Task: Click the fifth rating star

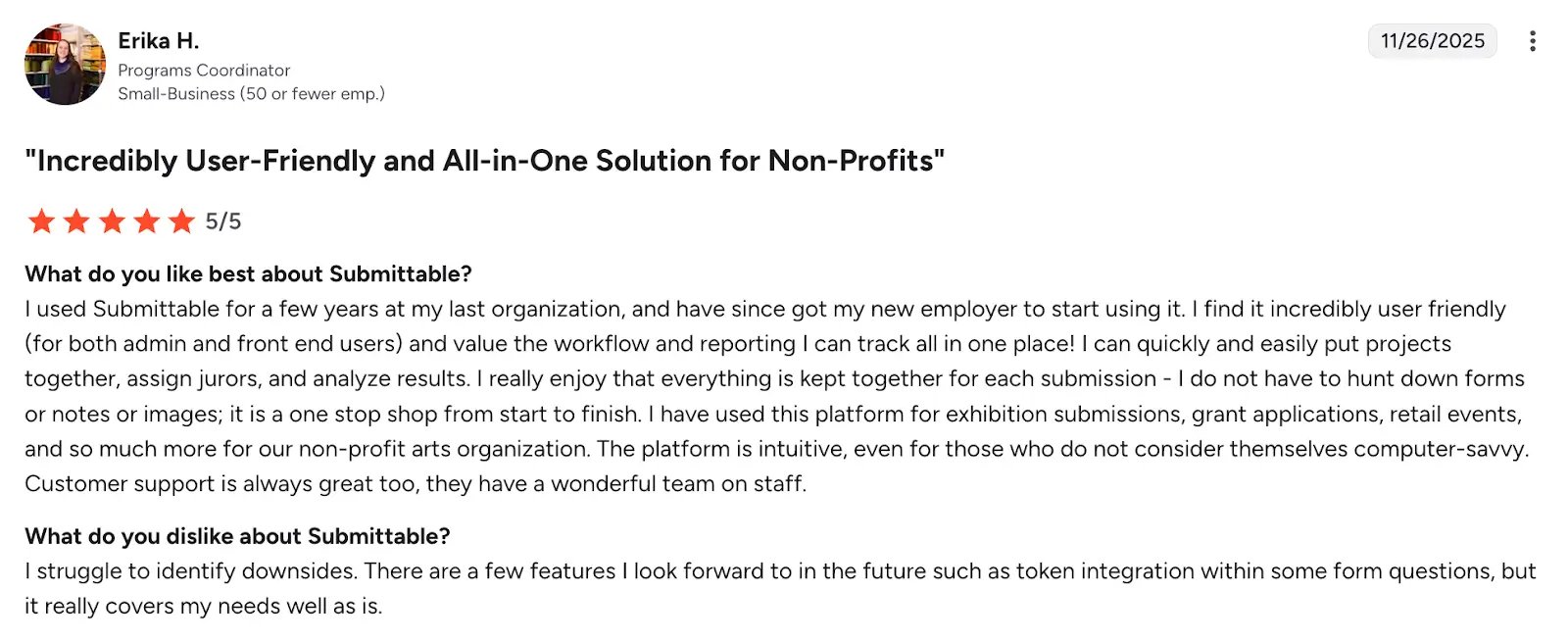Action: coord(182,222)
